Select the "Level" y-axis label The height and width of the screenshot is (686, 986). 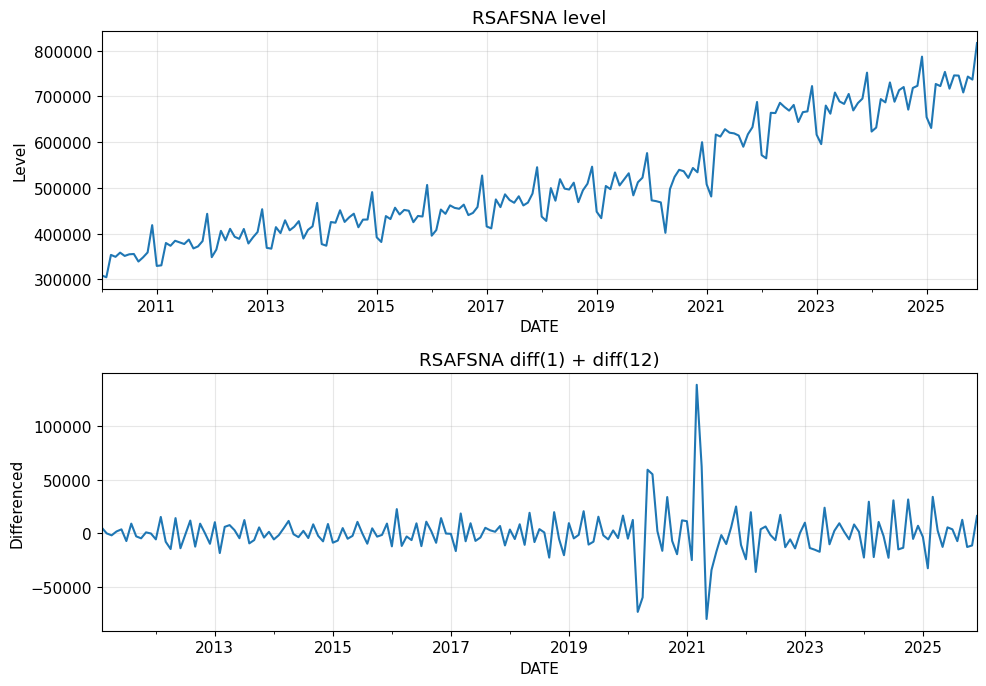pos(20,160)
